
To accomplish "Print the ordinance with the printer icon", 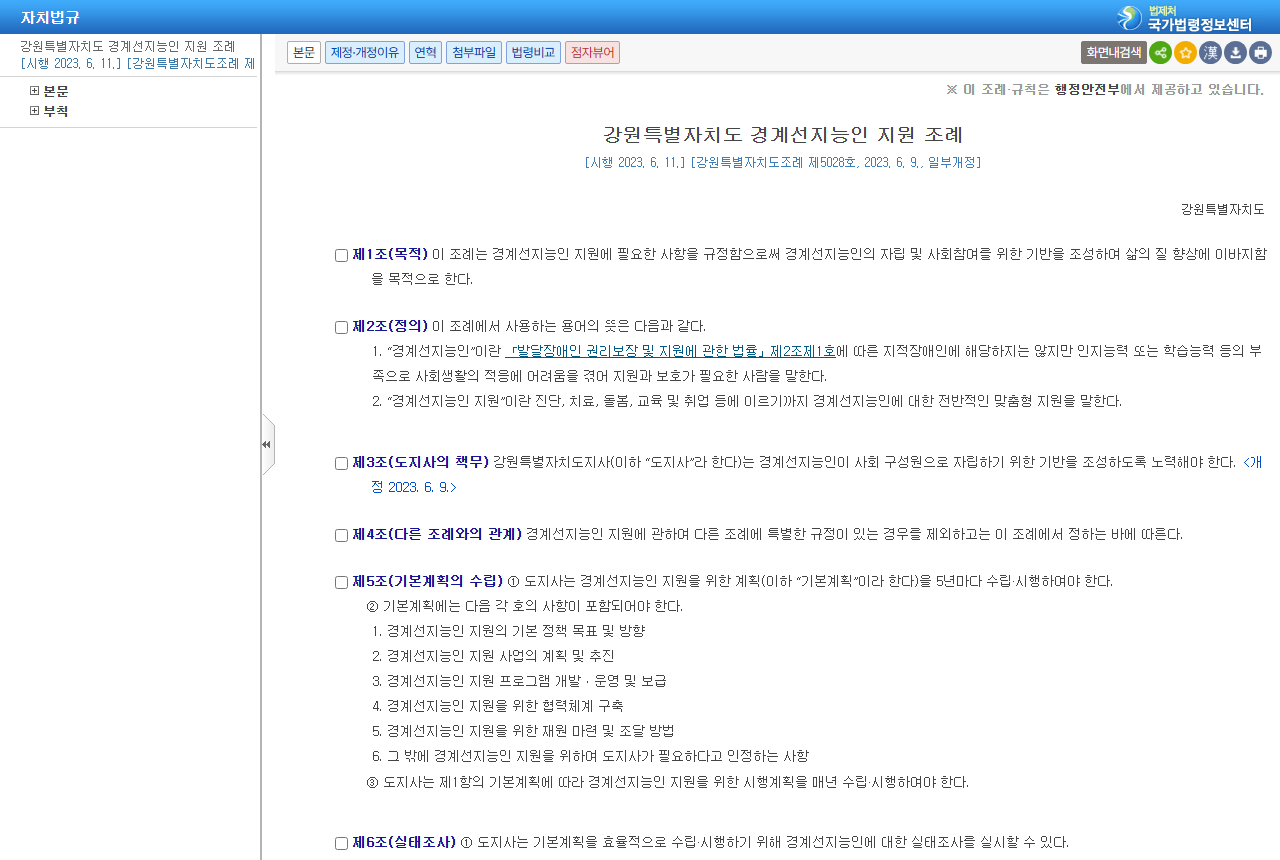I will pyautogui.click(x=1260, y=53).
